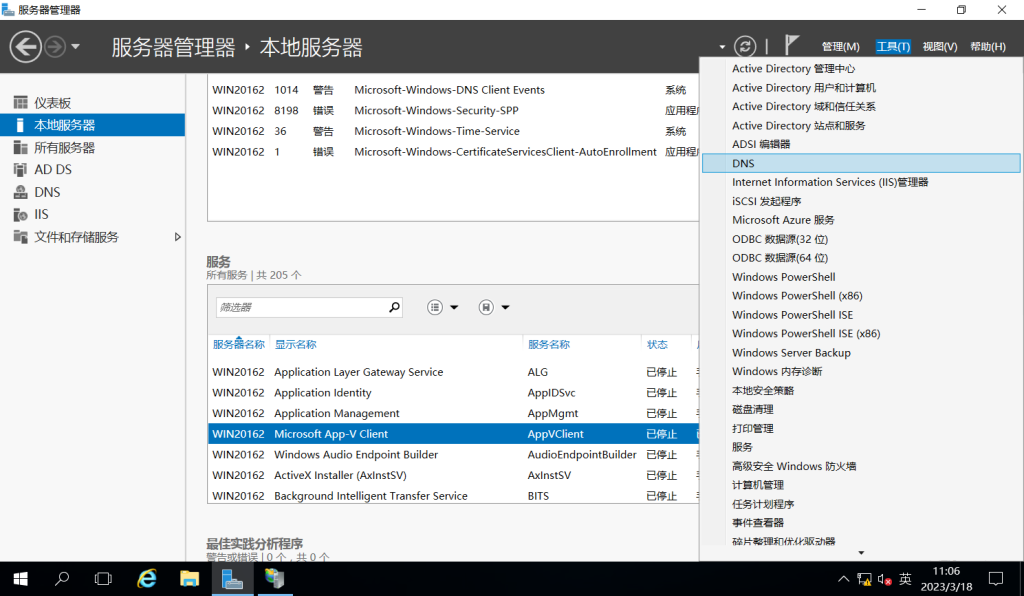Open iSCSI 发起程序
This screenshot has width=1024, height=596.
861,201
